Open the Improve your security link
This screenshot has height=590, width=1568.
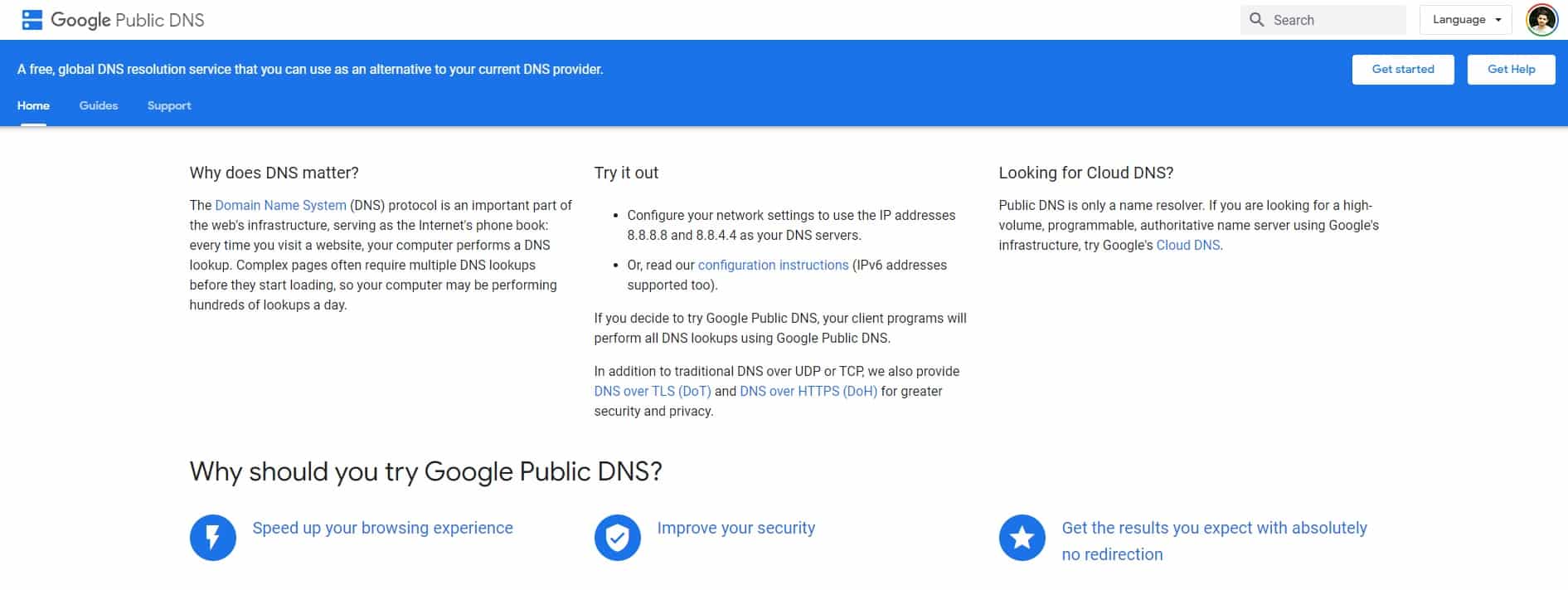736,528
